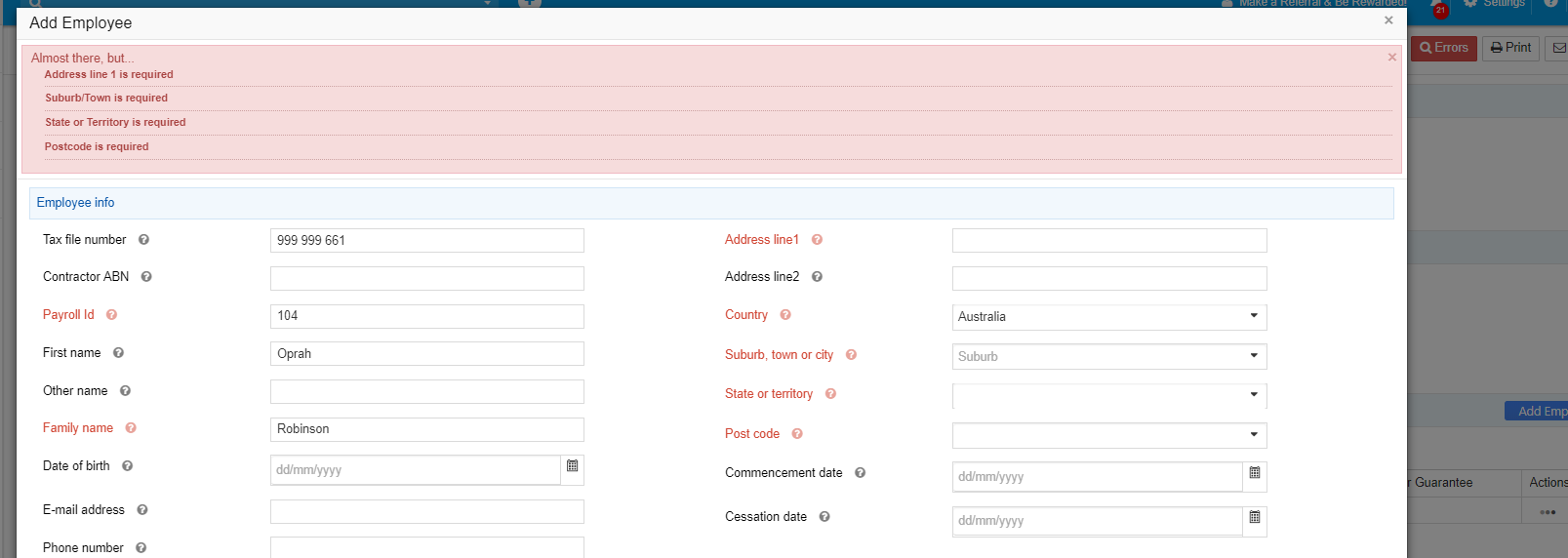Click the E-mail address input field

point(426,511)
